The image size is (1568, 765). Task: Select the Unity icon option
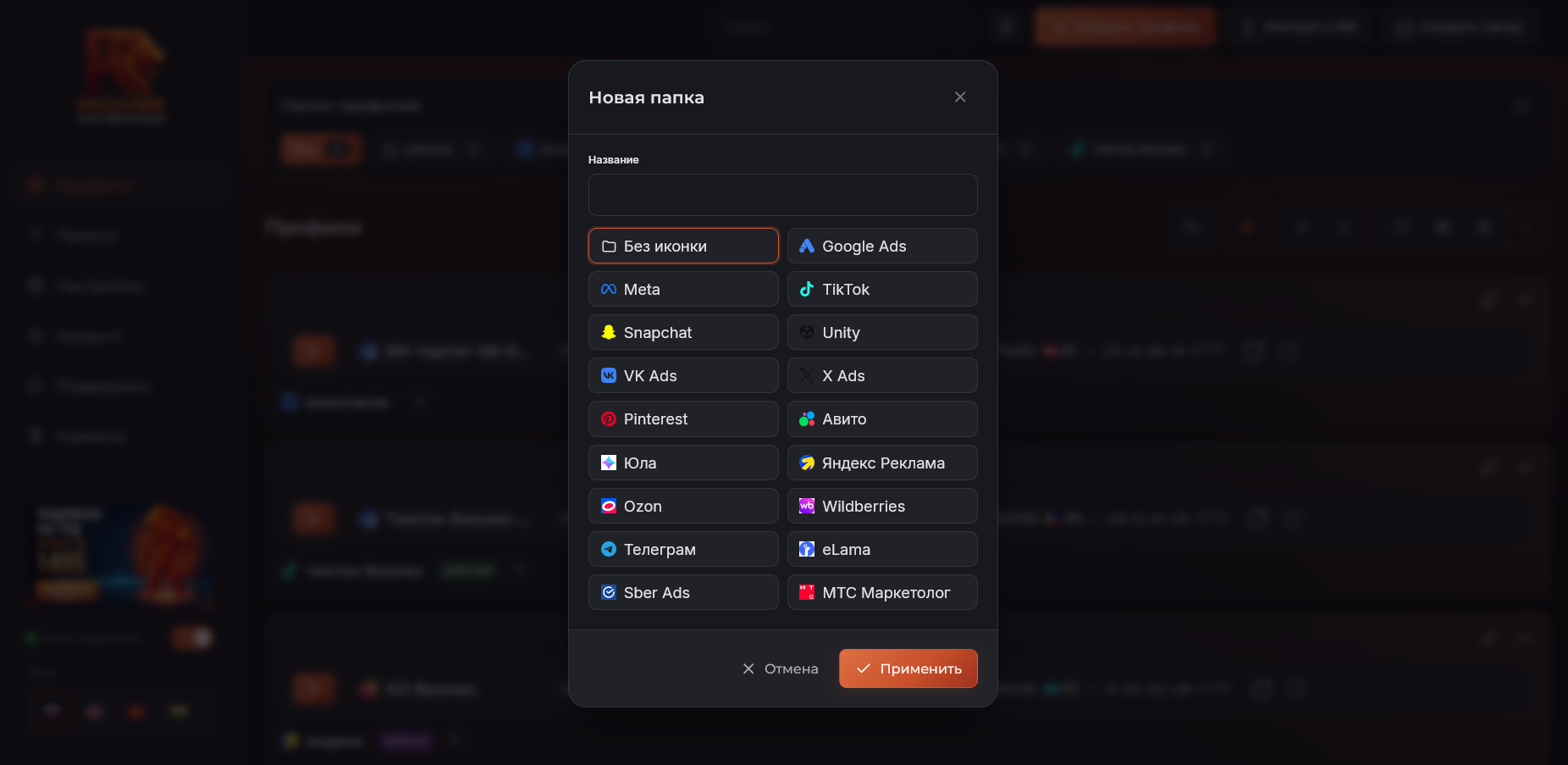coord(882,332)
